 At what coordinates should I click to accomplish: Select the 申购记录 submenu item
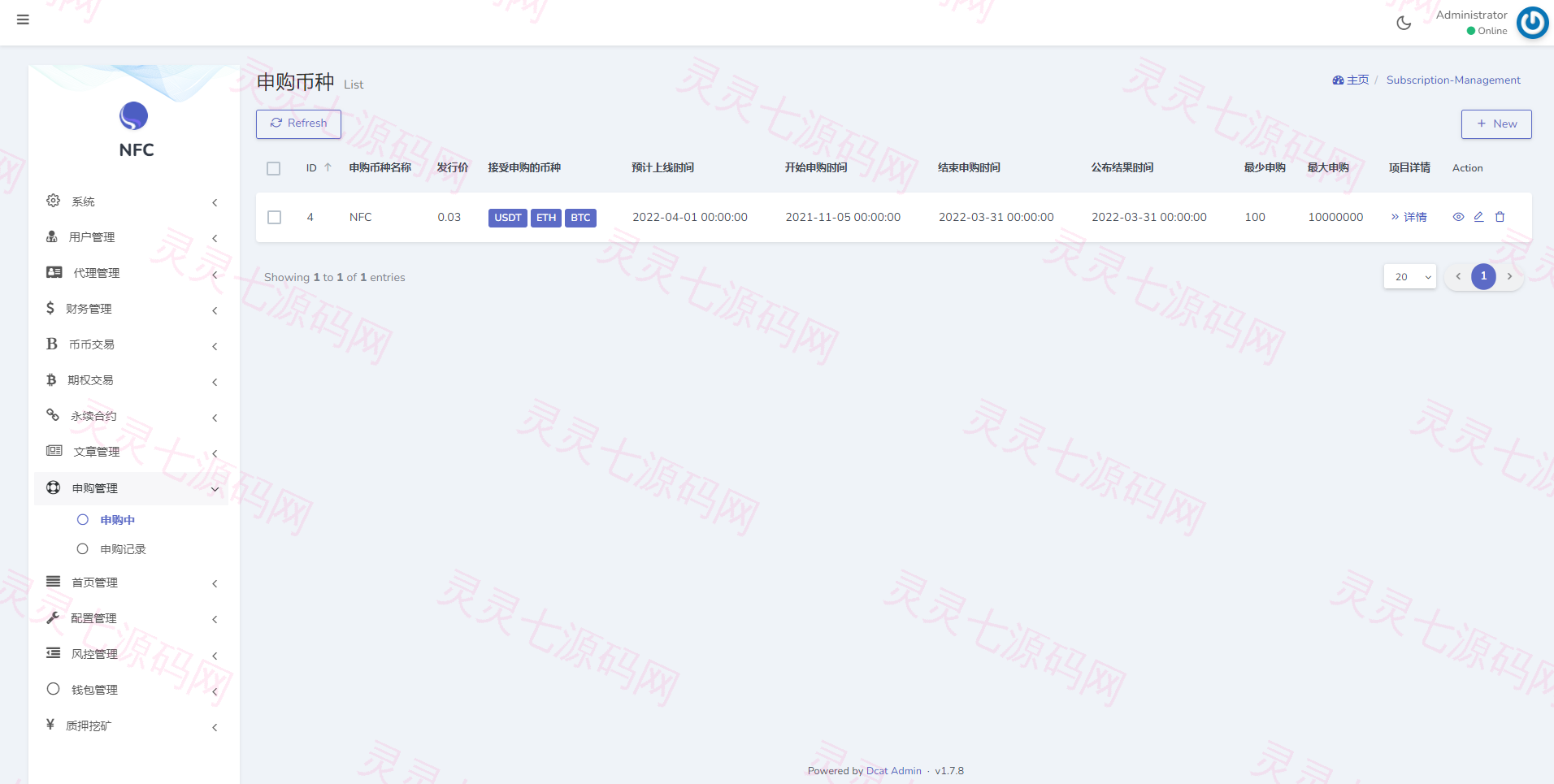[x=123, y=549]
